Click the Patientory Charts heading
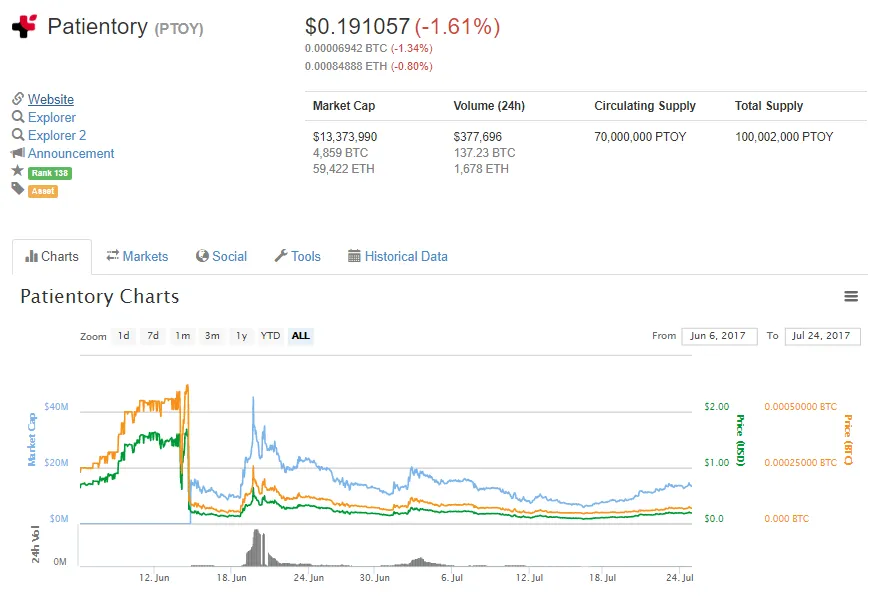879x607 pixels. pos(100,296)
